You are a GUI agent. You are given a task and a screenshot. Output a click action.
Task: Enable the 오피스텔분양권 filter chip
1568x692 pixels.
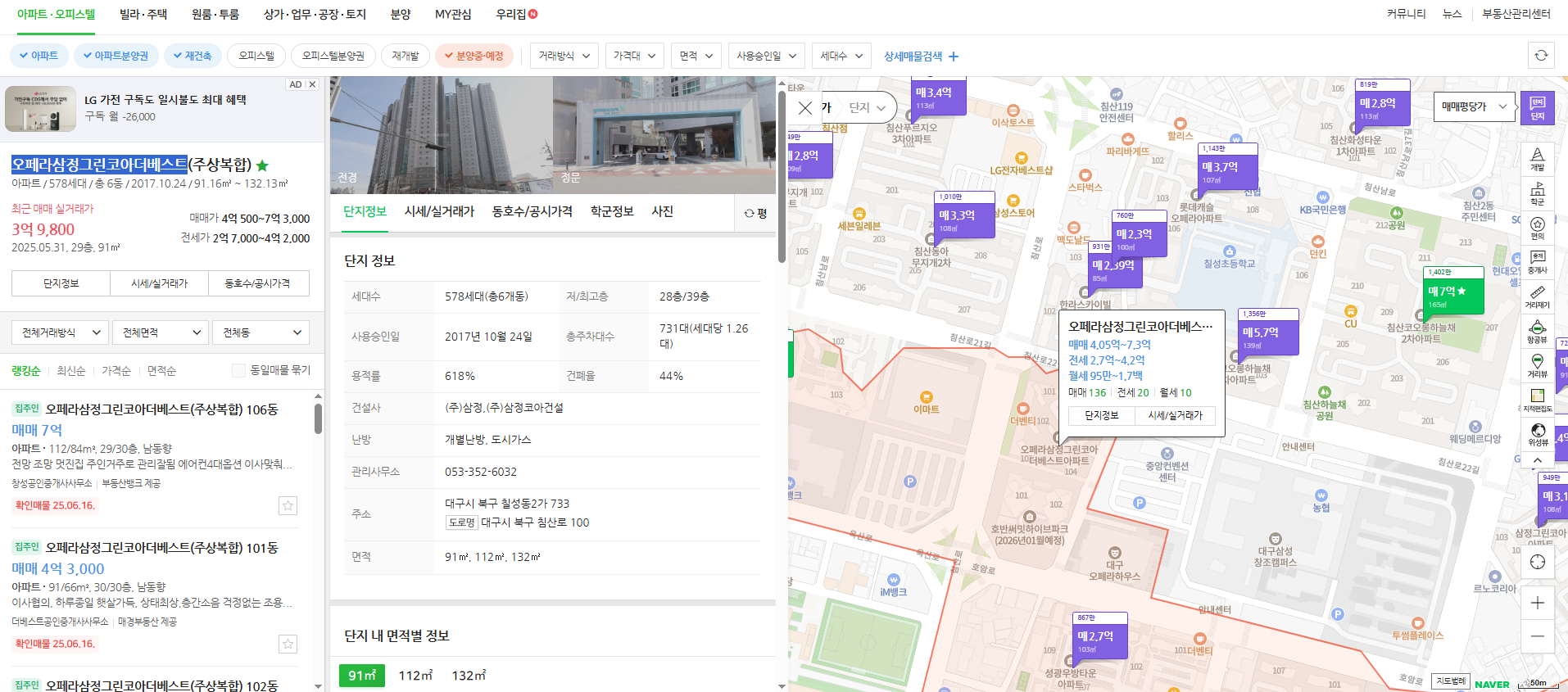point(333,56)
